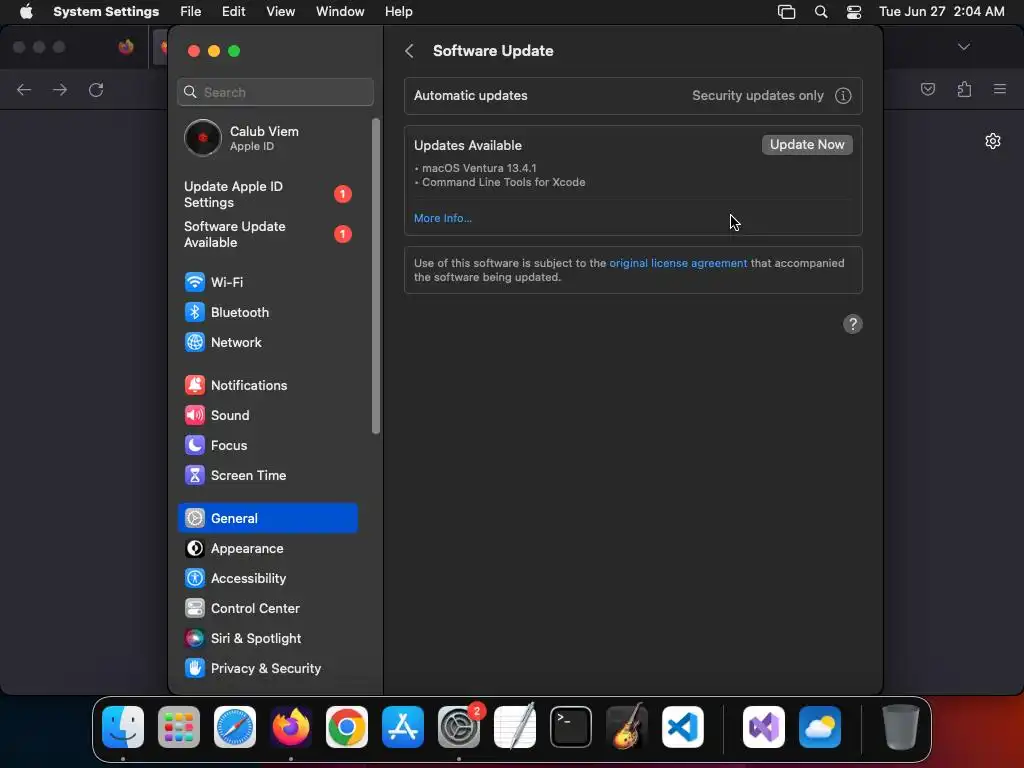
Task: Click the date and time clock
Action: coord(942,12)
